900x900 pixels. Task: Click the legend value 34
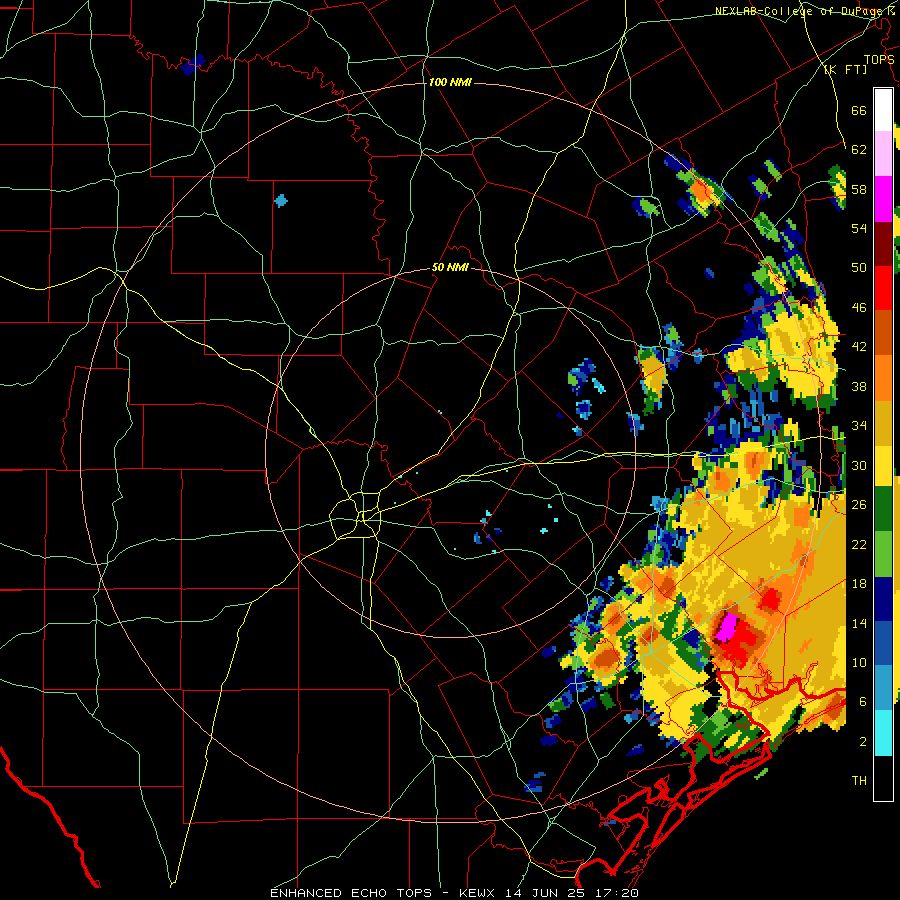click(859, 426)
